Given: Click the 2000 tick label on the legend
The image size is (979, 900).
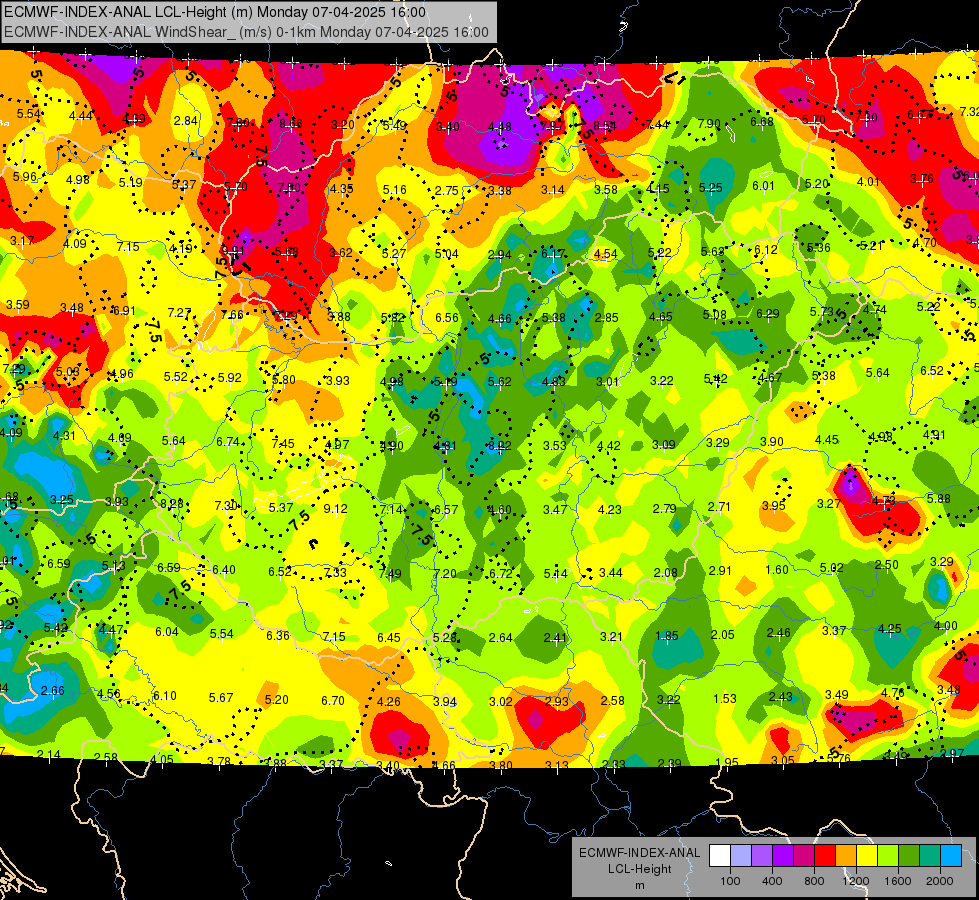Looking at the screenshot, I should (940, 881).
